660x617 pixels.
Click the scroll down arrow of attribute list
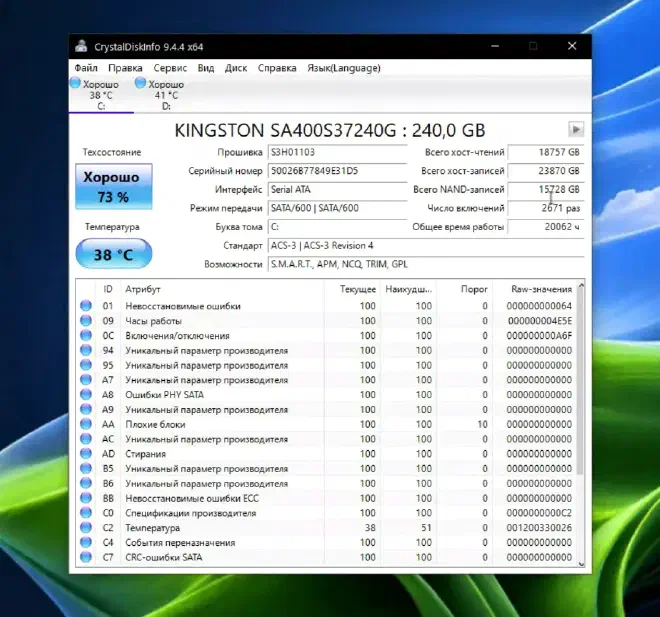pyautogui.click(x=581, y=564)
